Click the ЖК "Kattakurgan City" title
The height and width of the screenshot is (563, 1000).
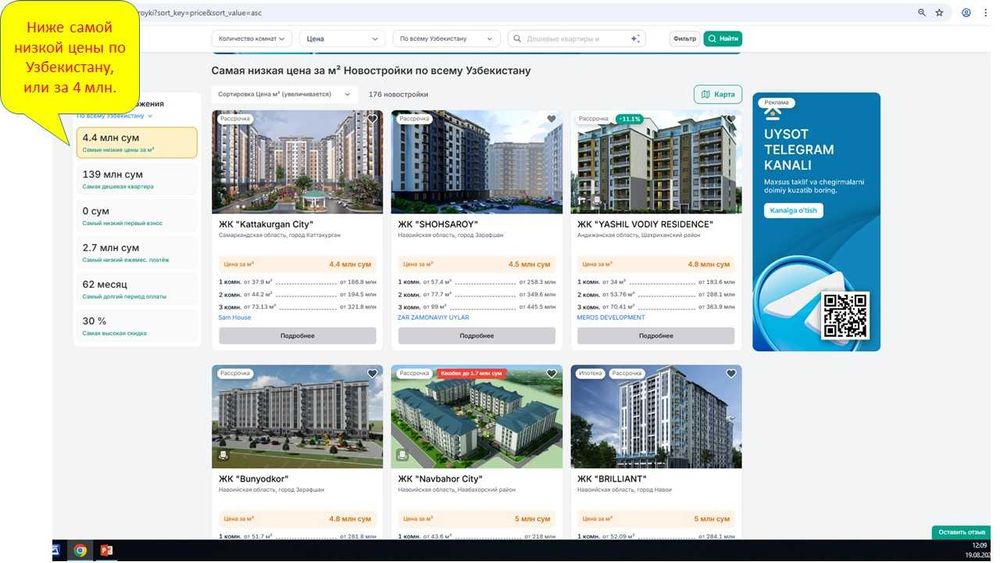pos(266,224)
